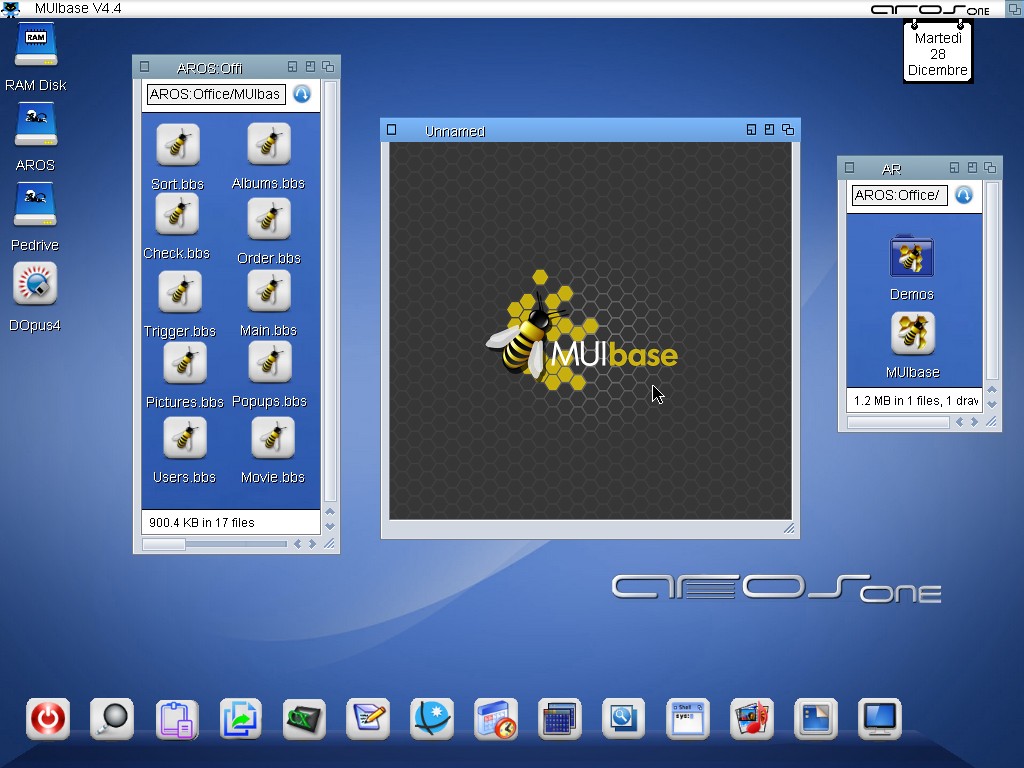Click parent directory button in AROS:Office/ window
The height and width of the screenshot is (768, 1024).
(x=964, y=195)
